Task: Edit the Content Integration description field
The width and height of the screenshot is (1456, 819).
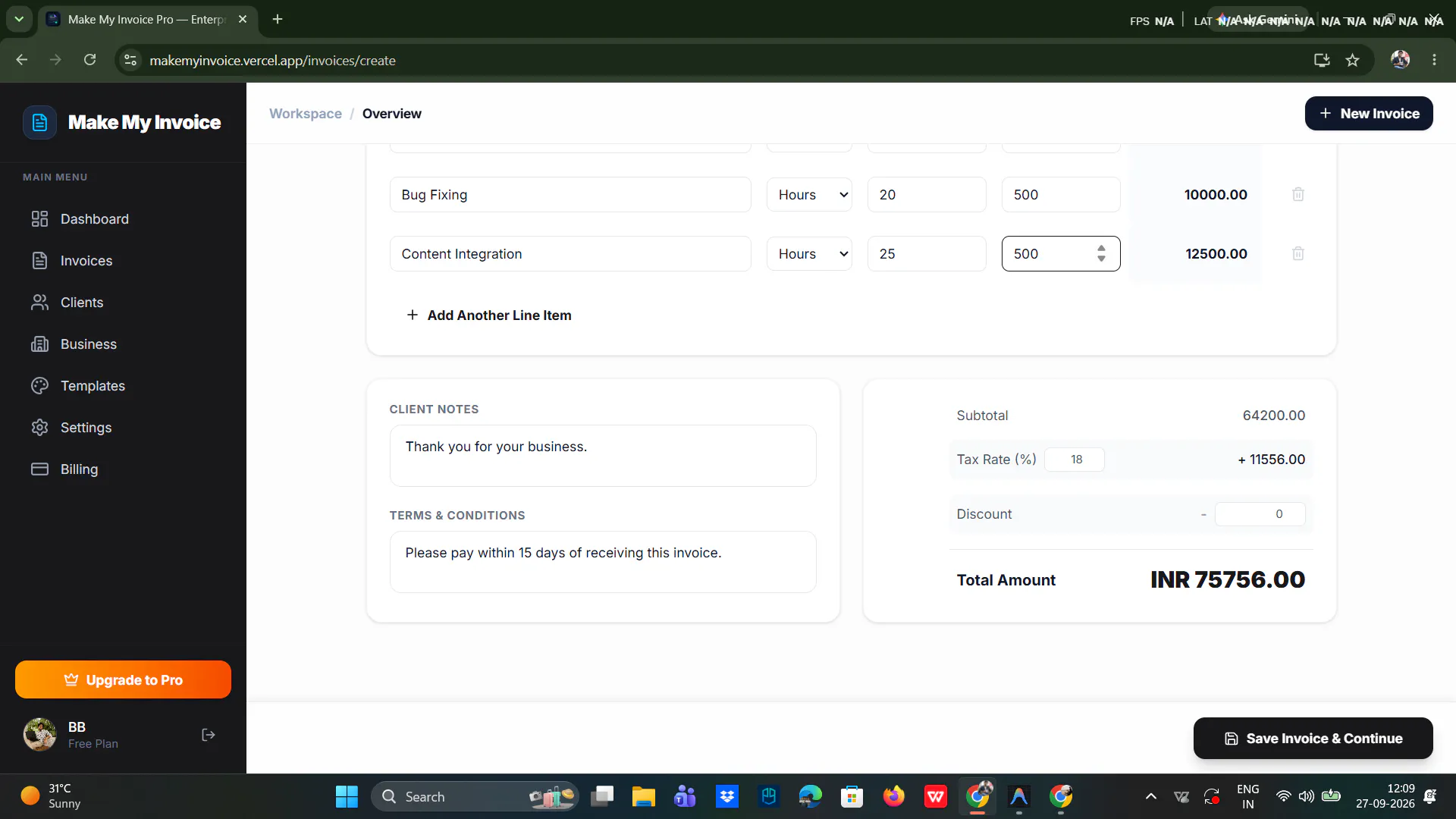Action: pyautogui.click(x=570, y=254)
